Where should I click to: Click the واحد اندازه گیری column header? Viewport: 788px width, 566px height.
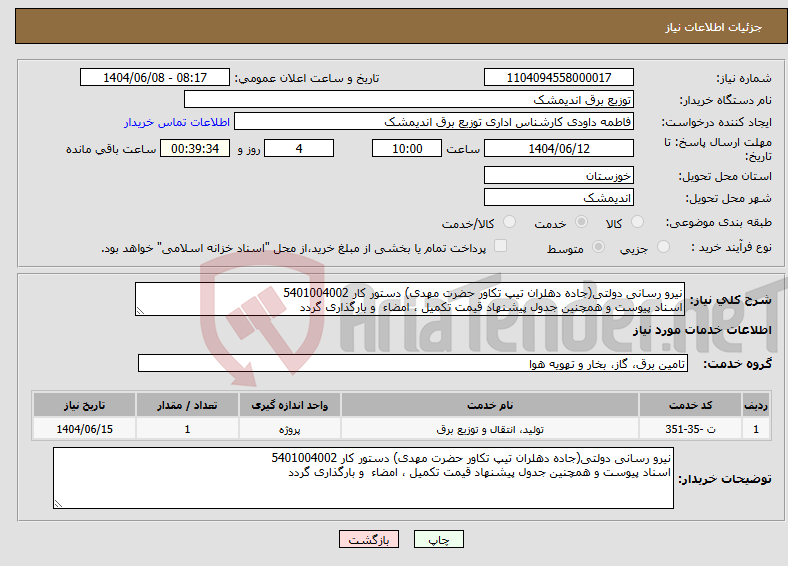click(x=289, y=405)
